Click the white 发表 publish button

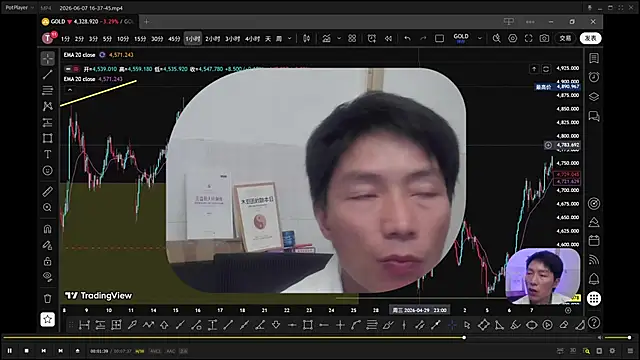coord(591,38)
